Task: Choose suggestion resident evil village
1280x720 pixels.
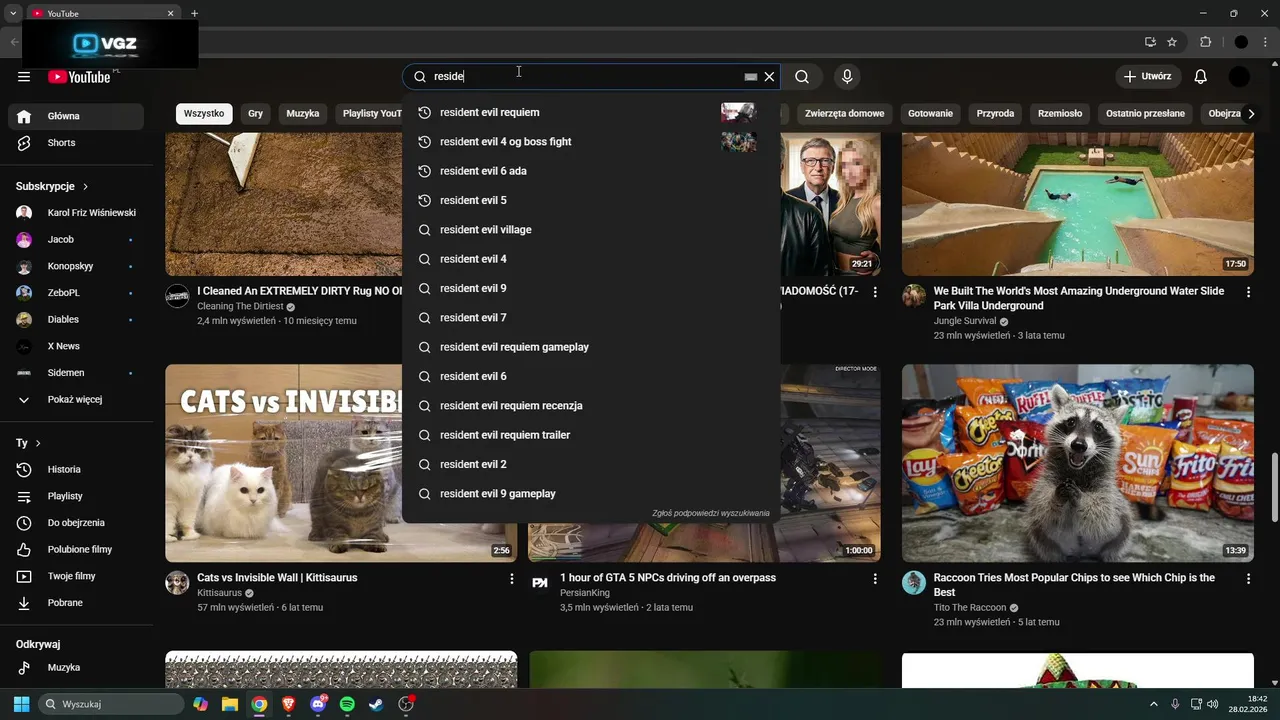Action: tap(591, 230)
